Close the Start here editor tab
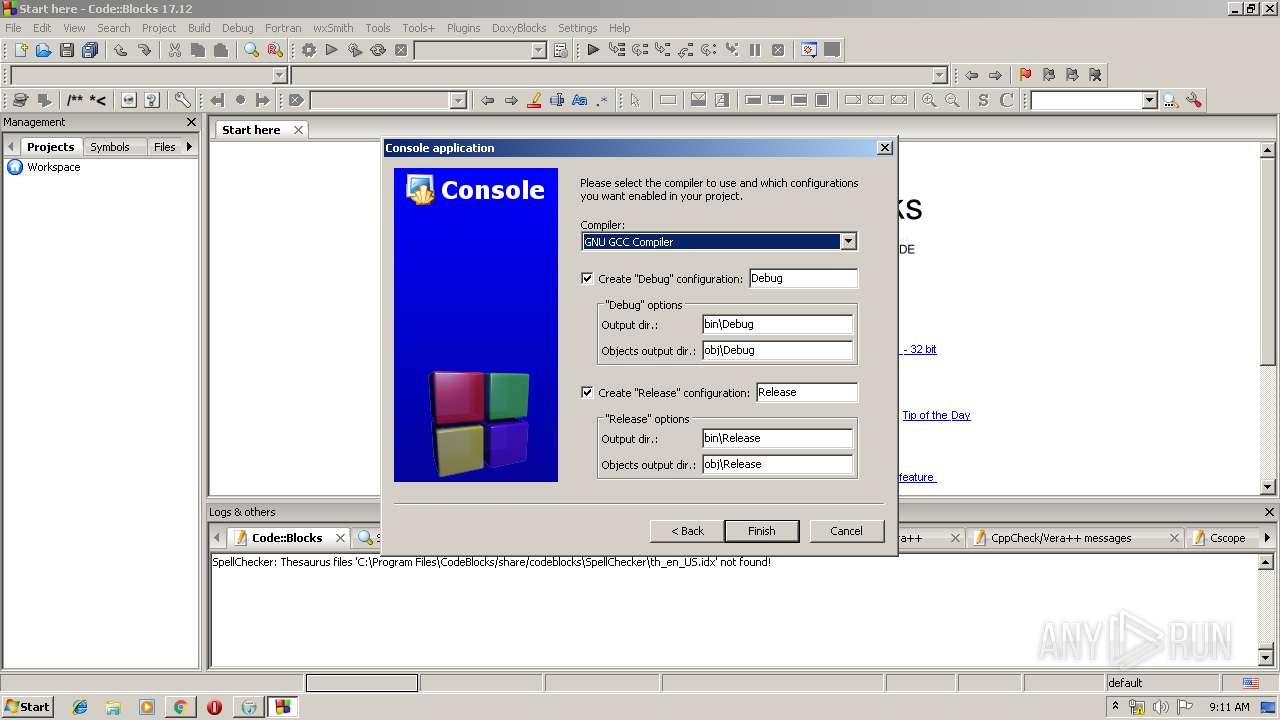Image resolution: width=1280 pixels, height=720 pixels. pos(298,130)
